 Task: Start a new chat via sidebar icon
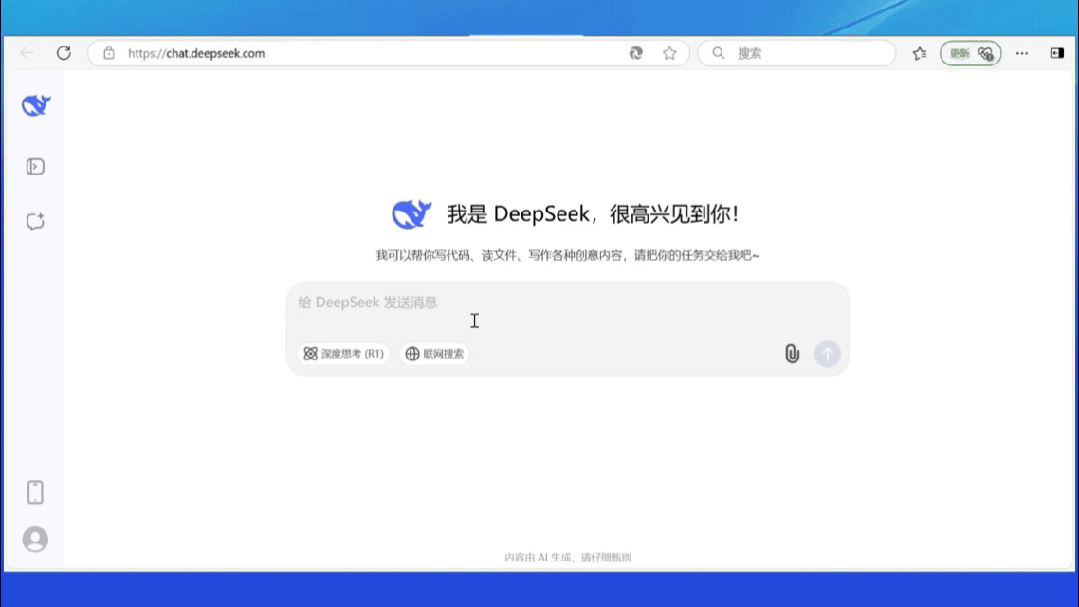coord(36,221)
